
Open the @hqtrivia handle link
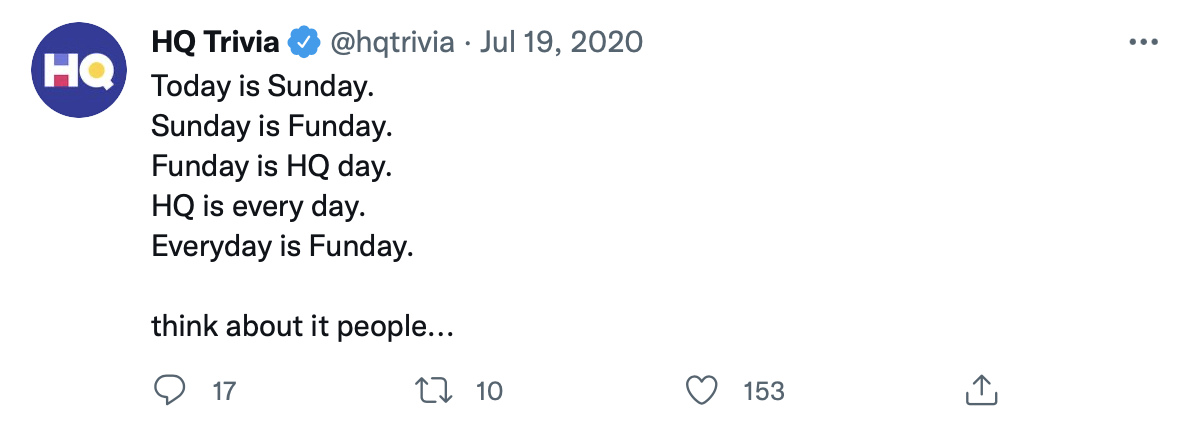pos(391,42)
